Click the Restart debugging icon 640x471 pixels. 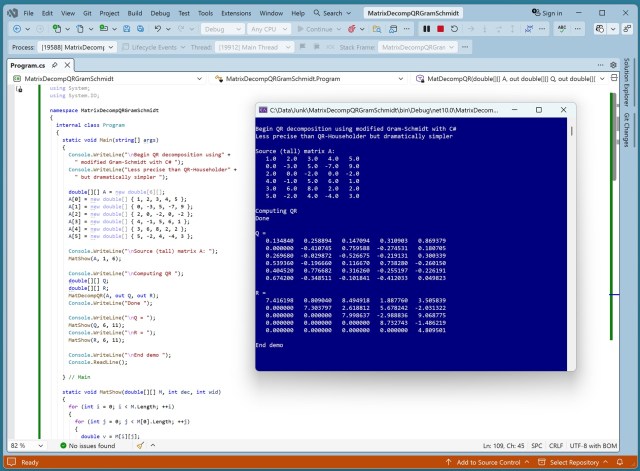454,29
